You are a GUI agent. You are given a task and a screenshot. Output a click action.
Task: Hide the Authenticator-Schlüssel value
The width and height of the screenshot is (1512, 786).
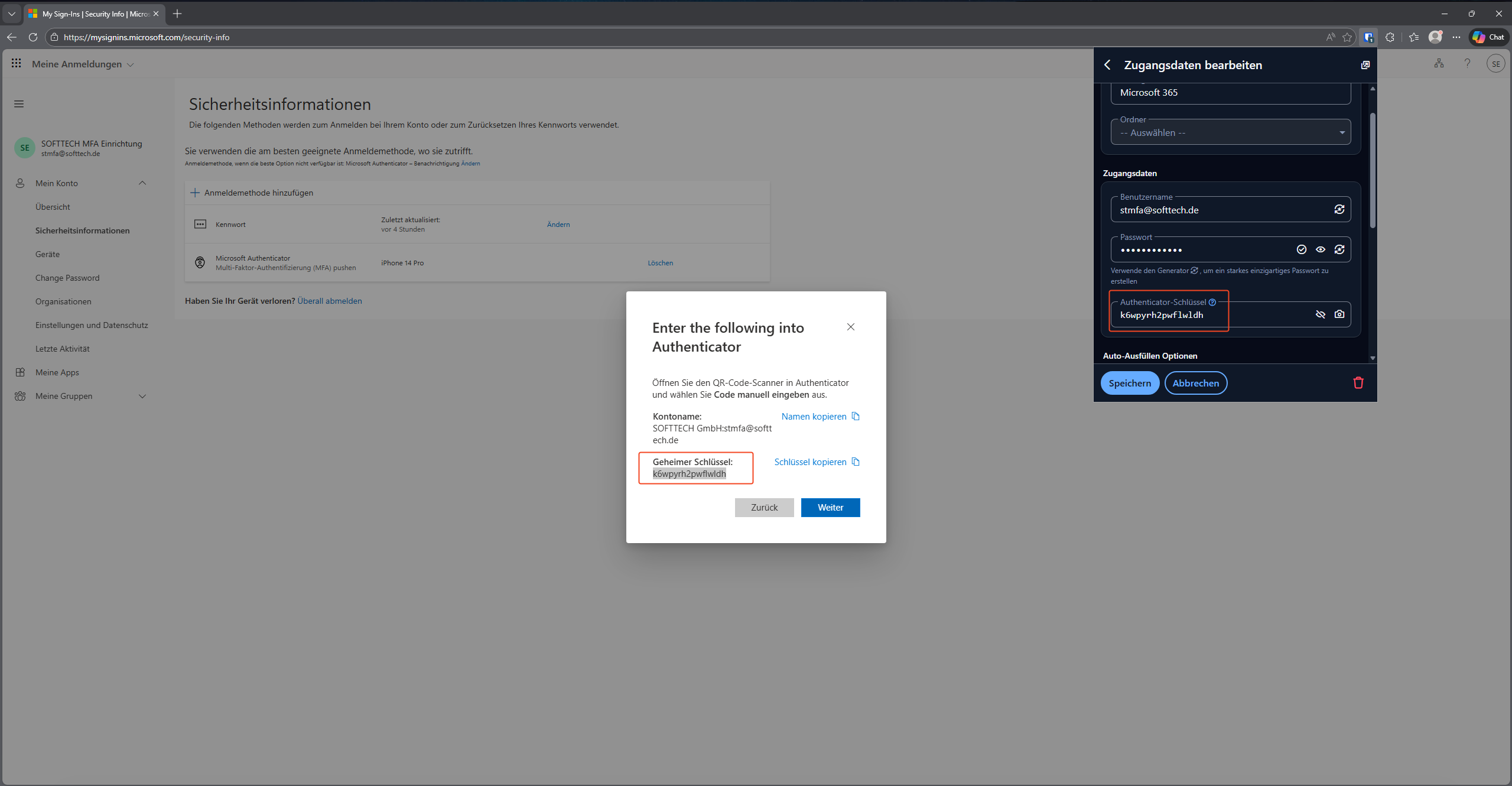1321,314
